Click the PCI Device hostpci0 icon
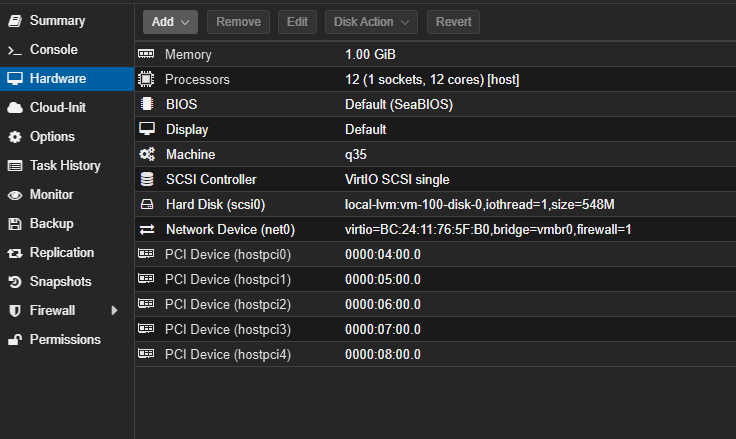 147,254
